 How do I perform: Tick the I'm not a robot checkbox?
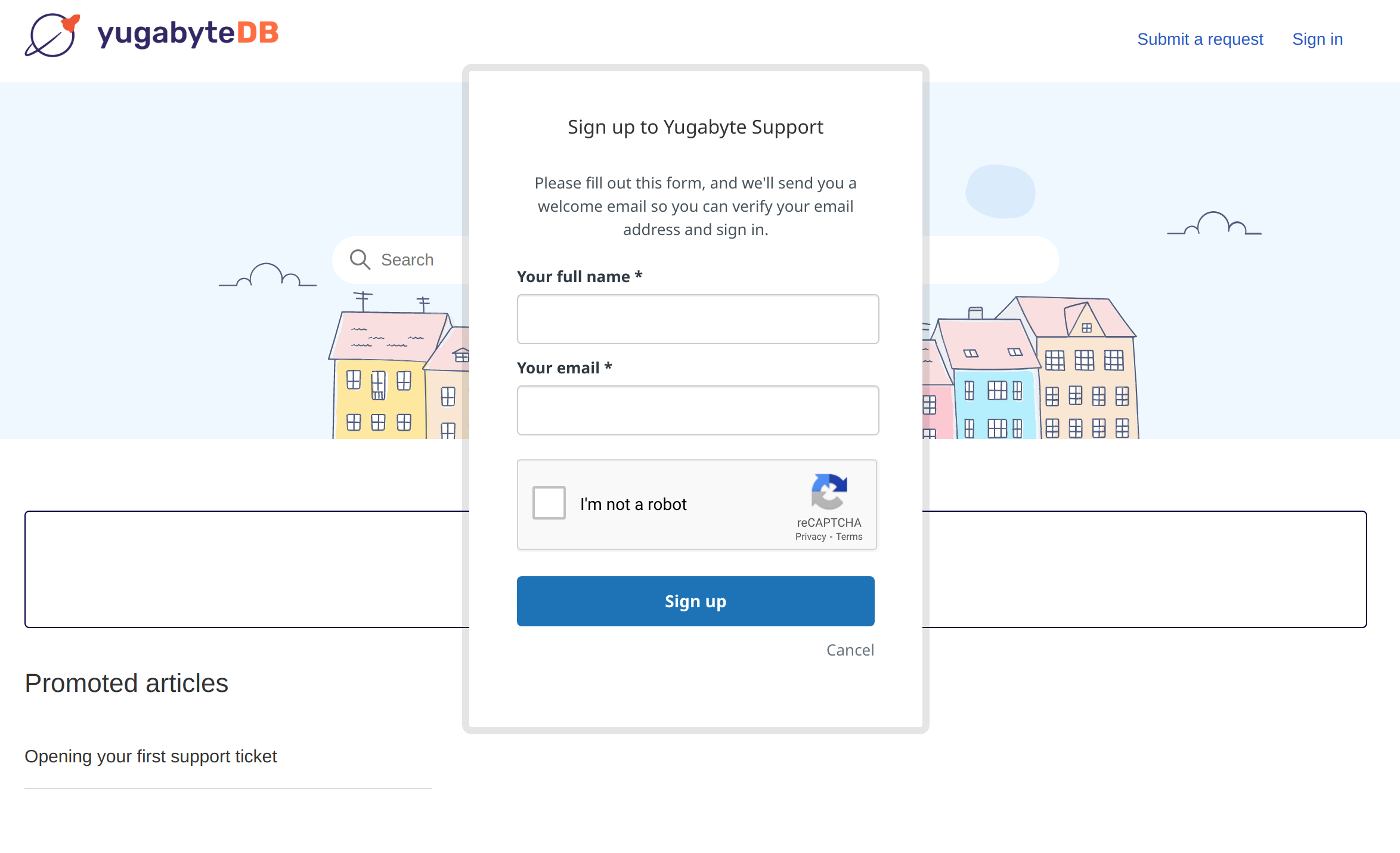[x=549, y=503]
